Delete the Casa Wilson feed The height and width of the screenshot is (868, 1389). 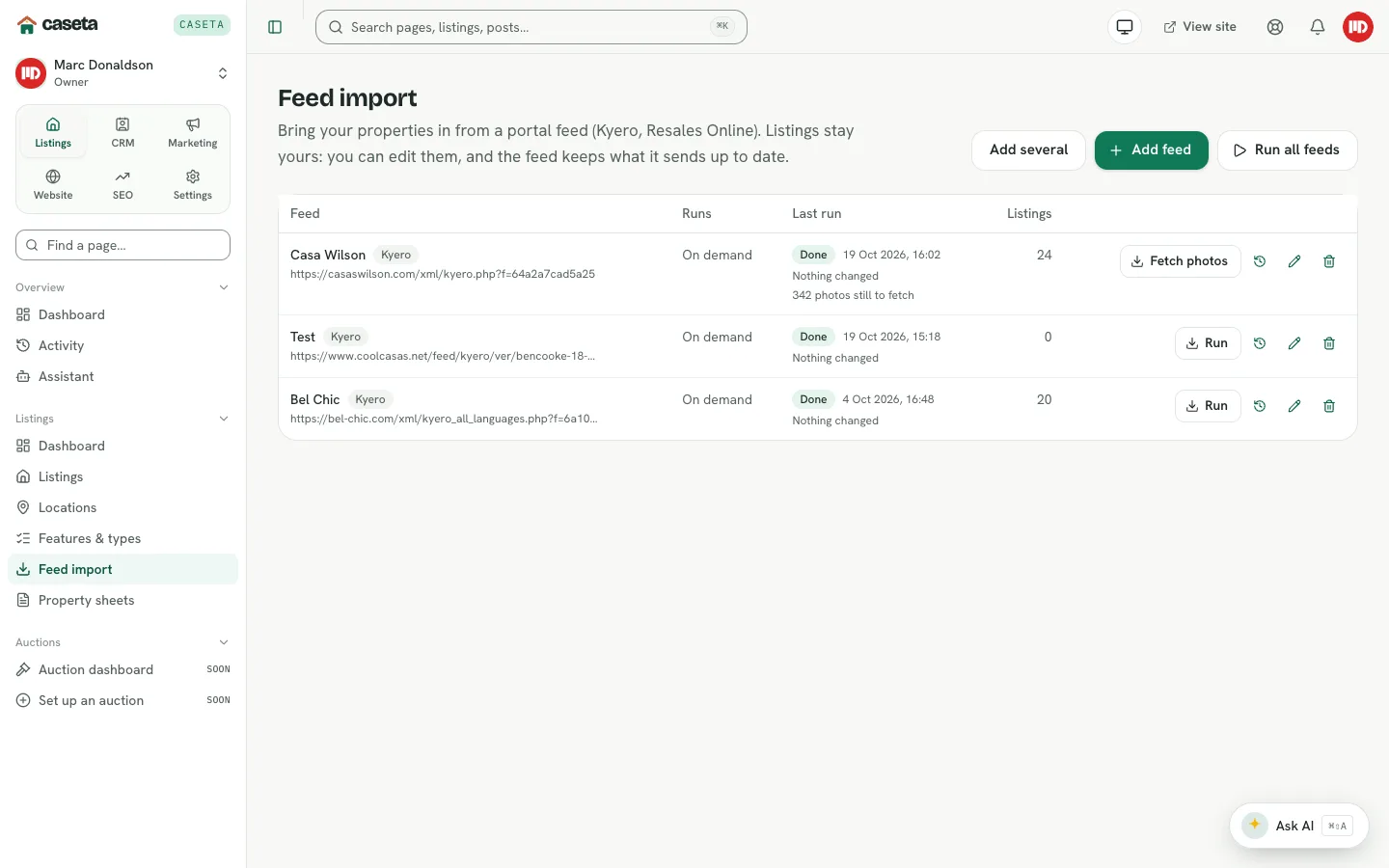pyautogui.click(x=1329, y=261)
